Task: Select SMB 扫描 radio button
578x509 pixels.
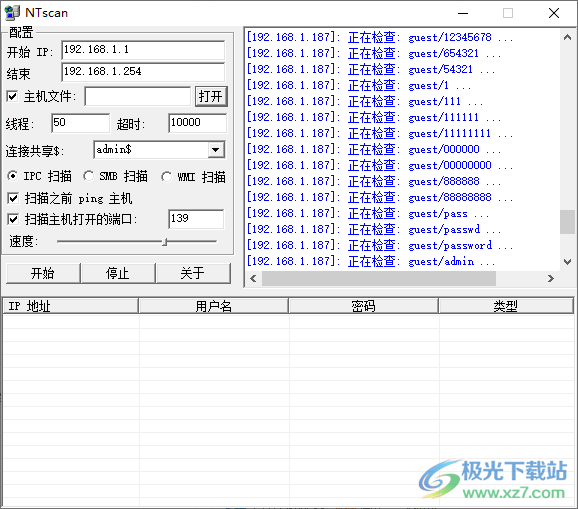Action: [88, 176]
